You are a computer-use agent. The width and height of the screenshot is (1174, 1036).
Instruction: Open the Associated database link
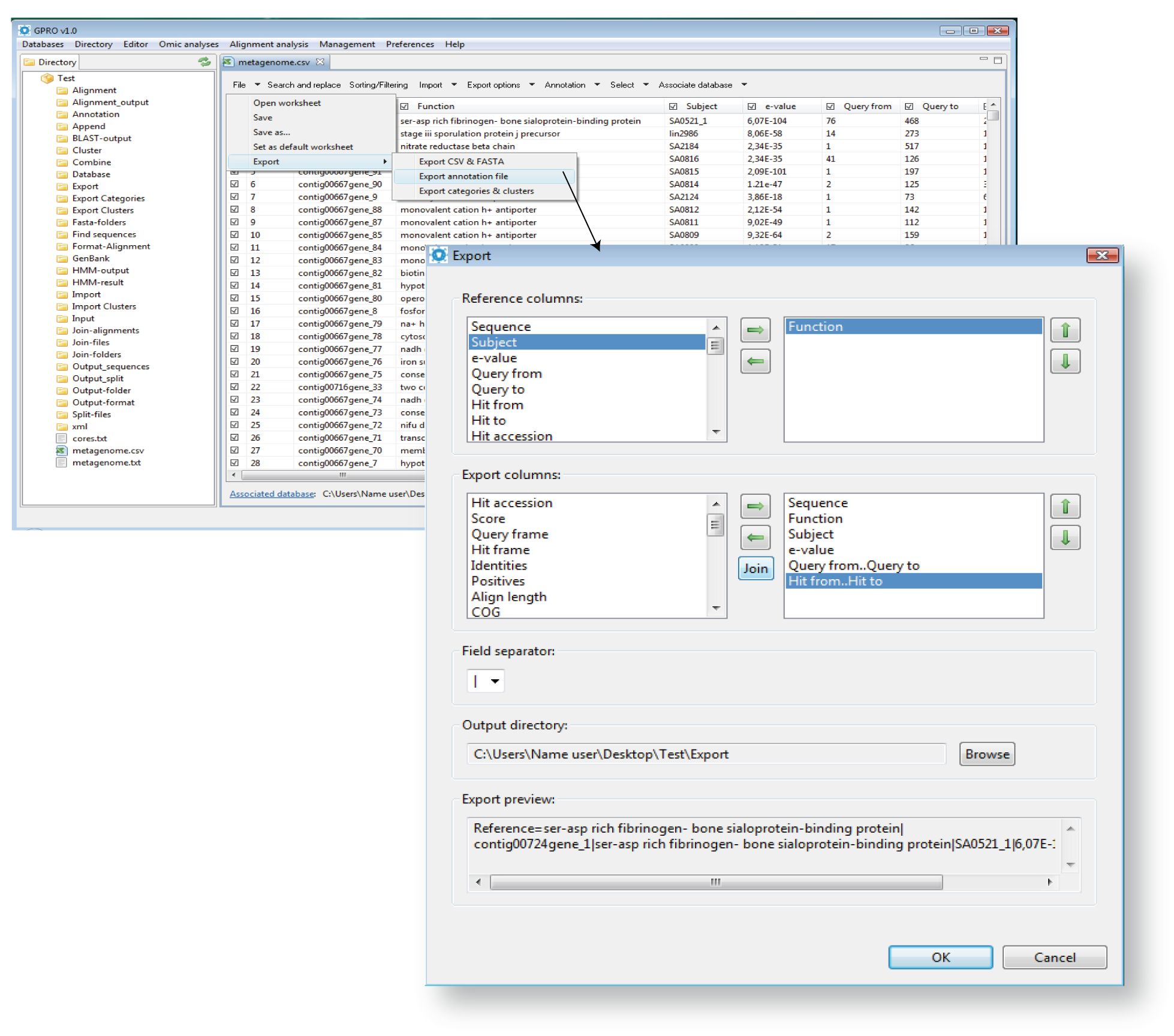point(272,494)
